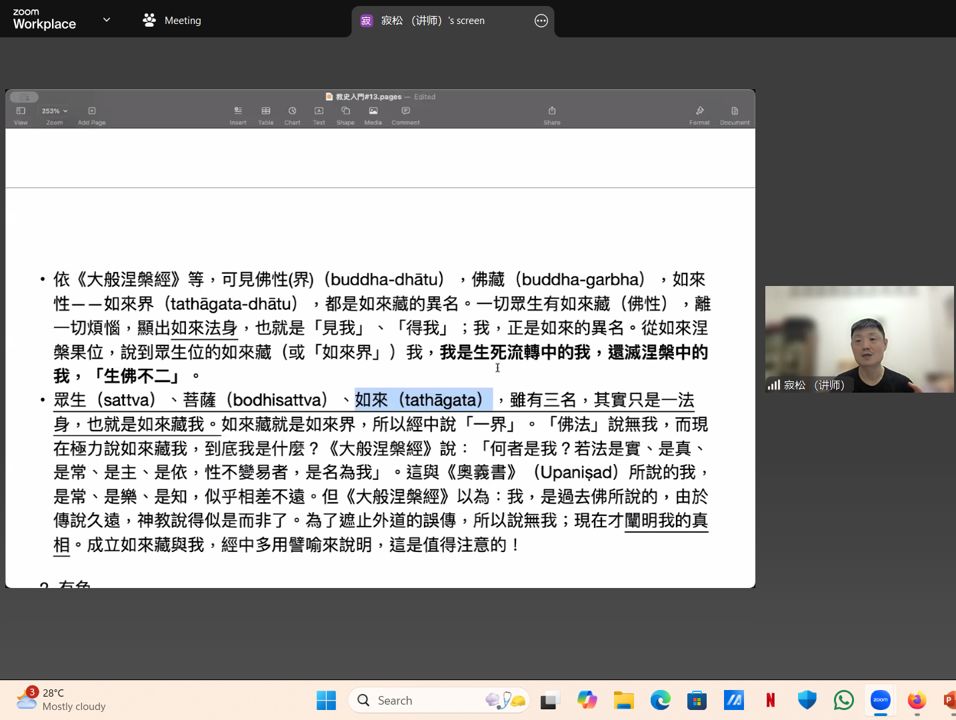Click the Shape tool icon
This screenshot has height=720, width=956.
[345, 112]
